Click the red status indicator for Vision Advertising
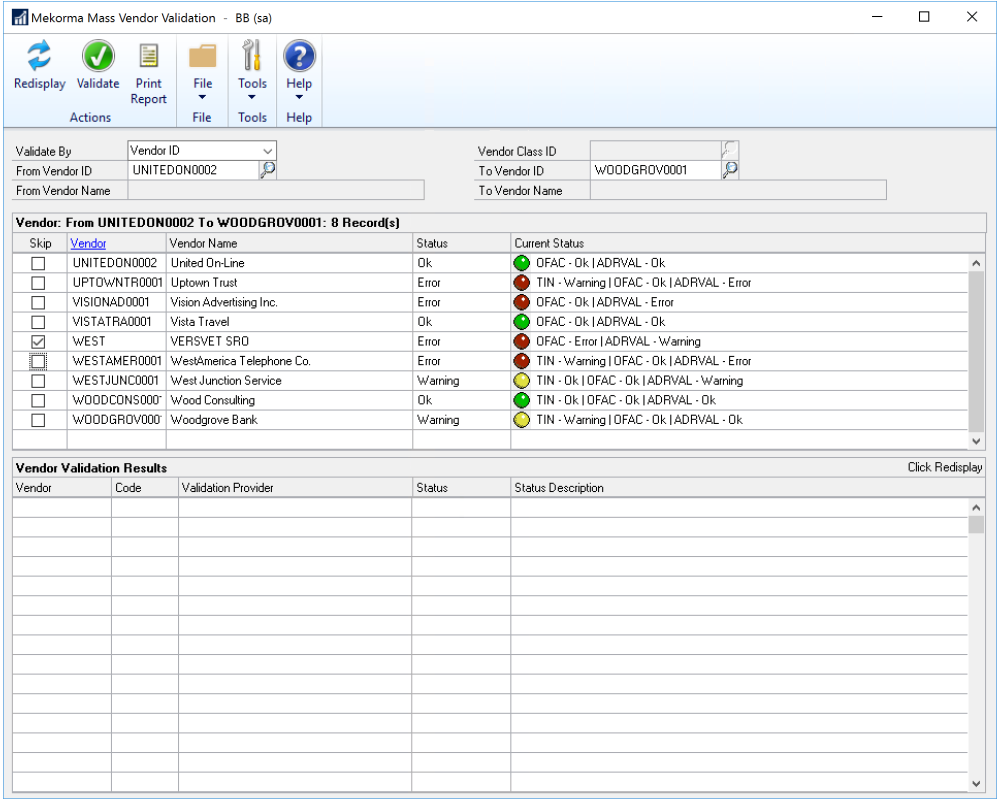The image size is (1000, 801). pos(522,302)
